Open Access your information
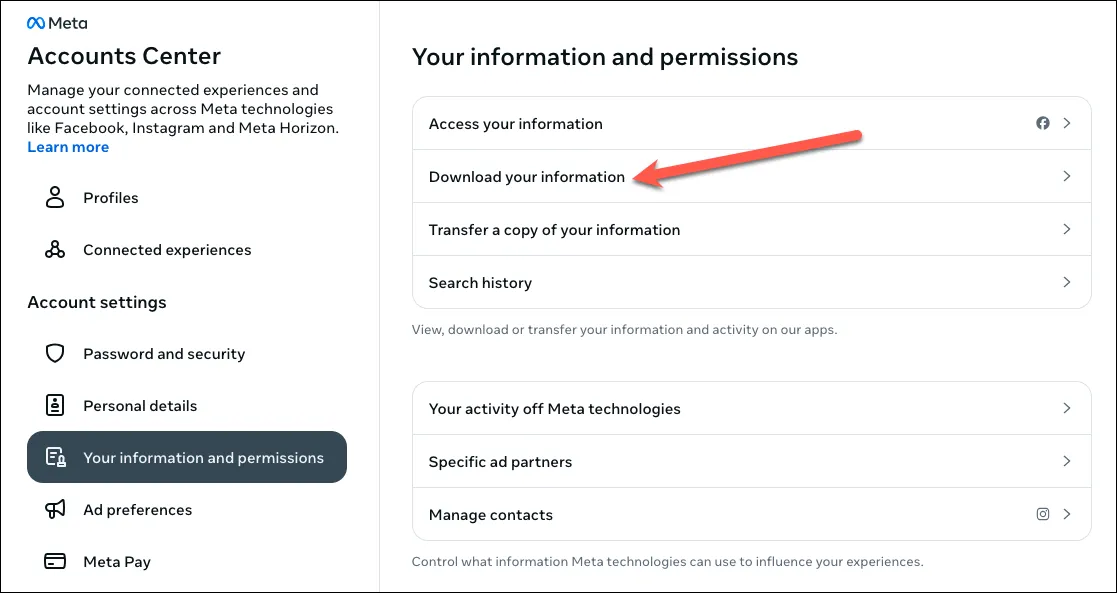1117x593 pixels. point(516,124)
